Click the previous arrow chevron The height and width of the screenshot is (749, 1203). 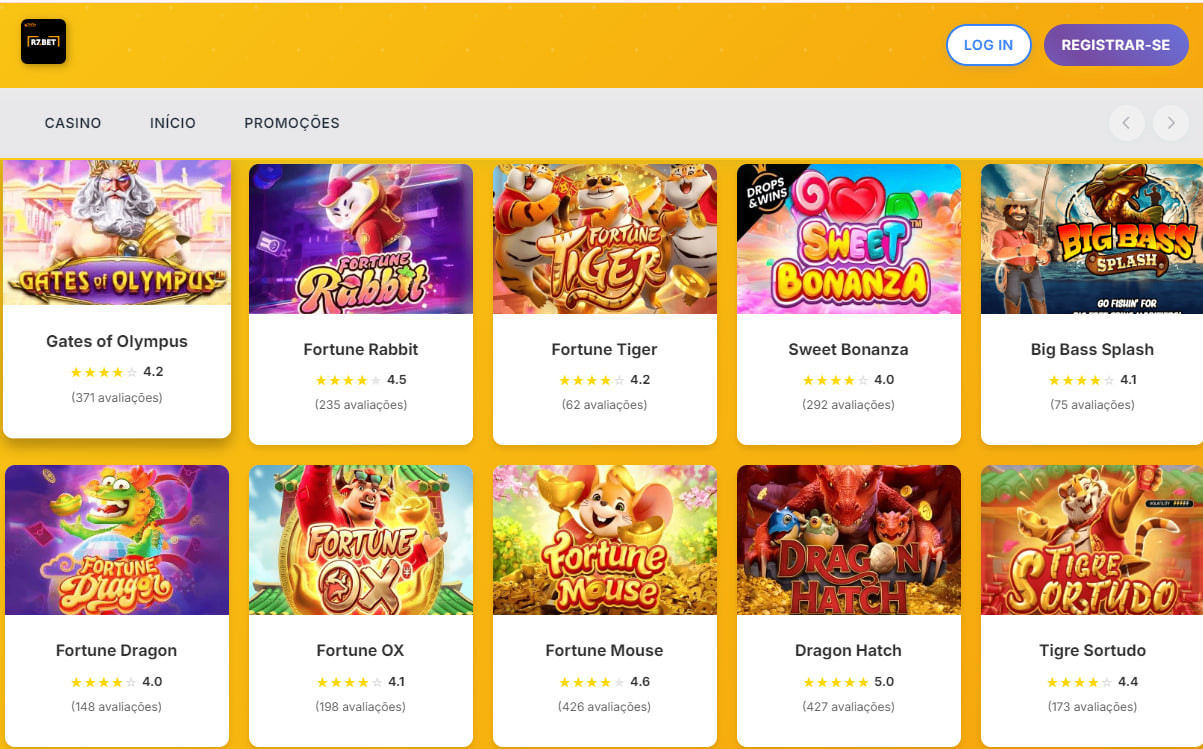point(1126,123)
